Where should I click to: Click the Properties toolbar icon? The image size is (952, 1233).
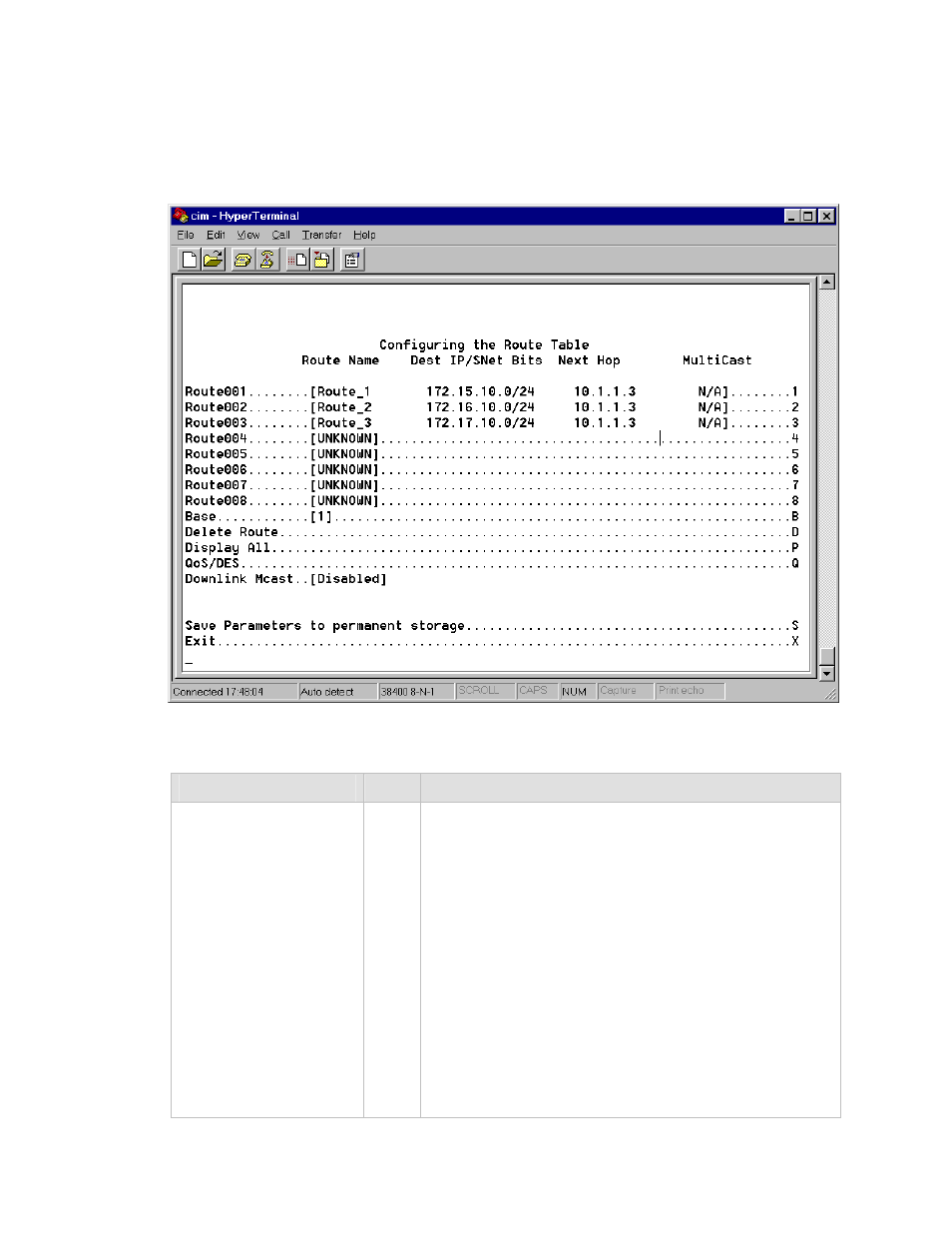click(x=352, y=260)
